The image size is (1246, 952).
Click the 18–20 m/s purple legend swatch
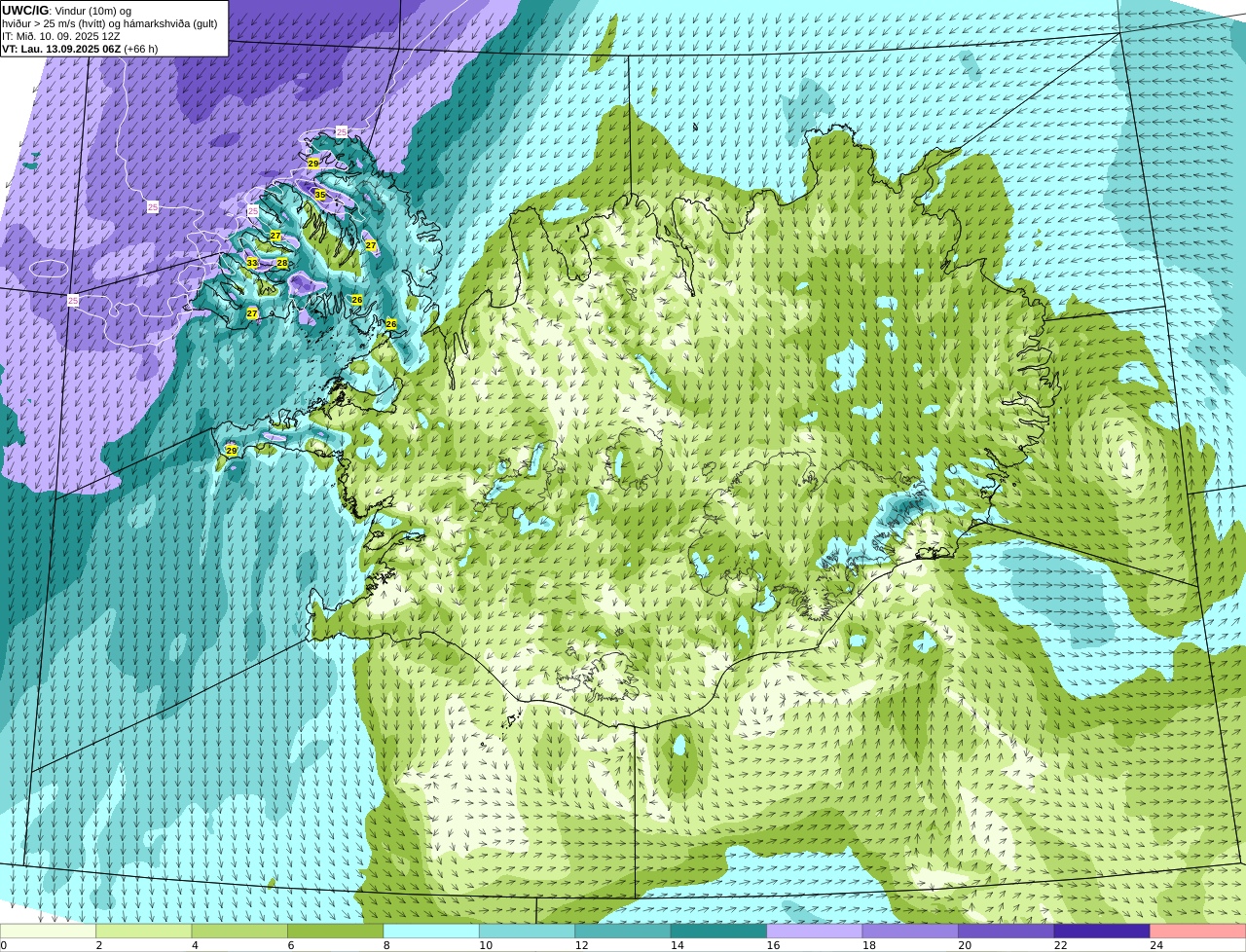[x=910, y=931]
